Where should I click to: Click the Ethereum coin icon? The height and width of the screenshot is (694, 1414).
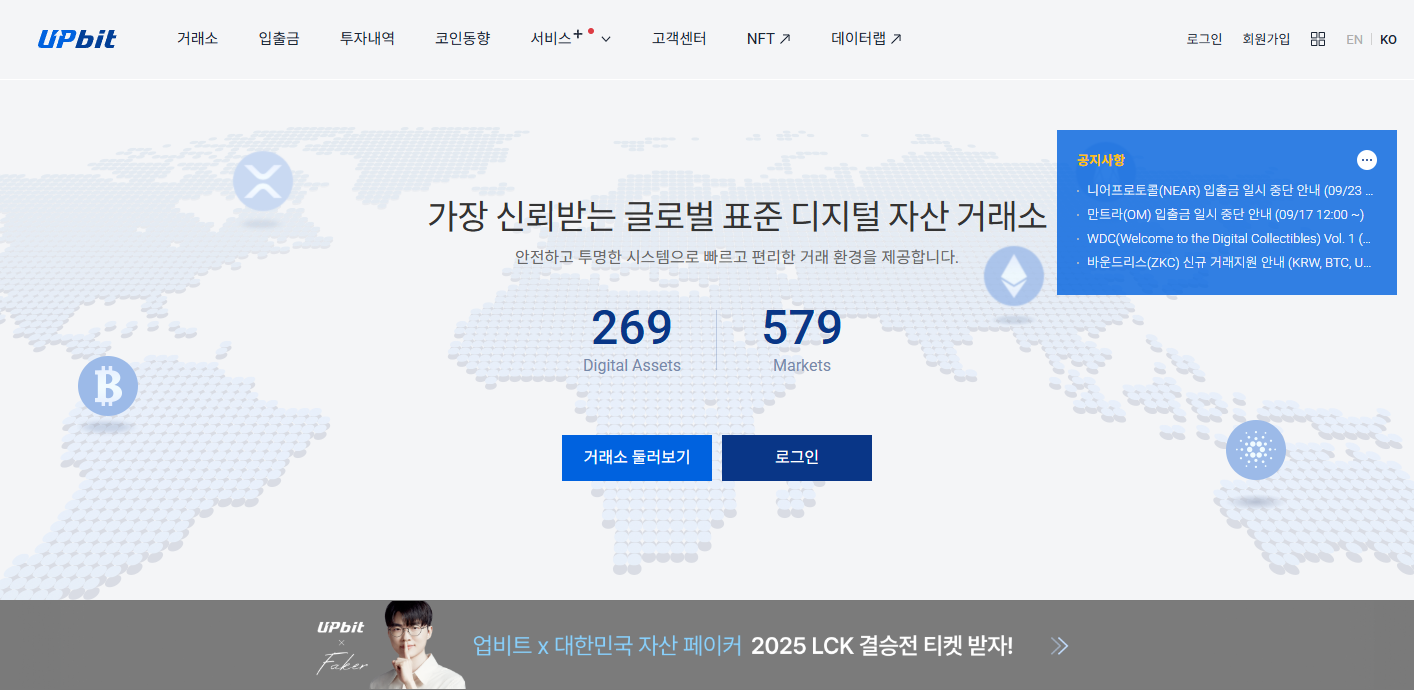(1014, 276)
